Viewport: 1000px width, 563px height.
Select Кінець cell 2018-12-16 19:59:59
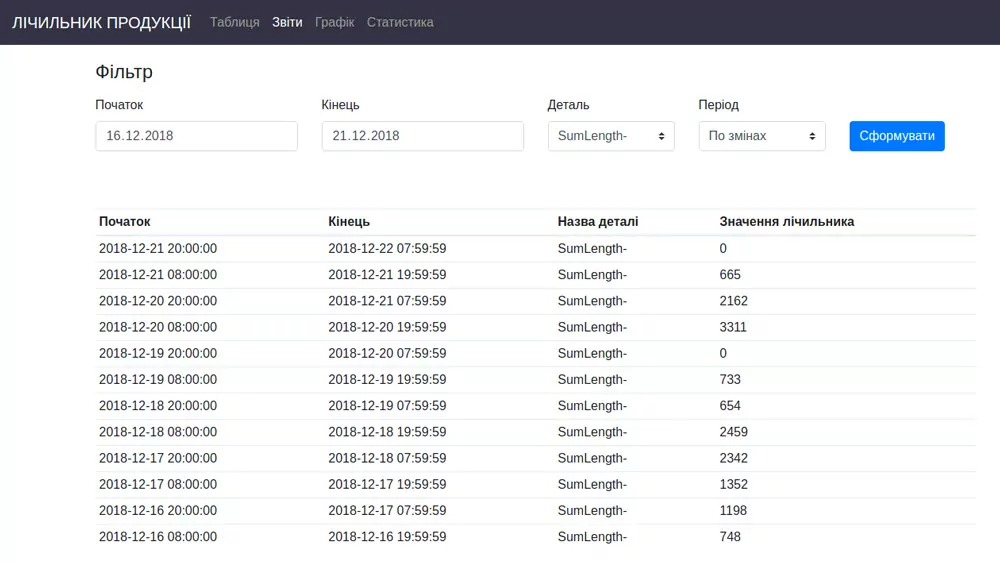coord(387,536)
